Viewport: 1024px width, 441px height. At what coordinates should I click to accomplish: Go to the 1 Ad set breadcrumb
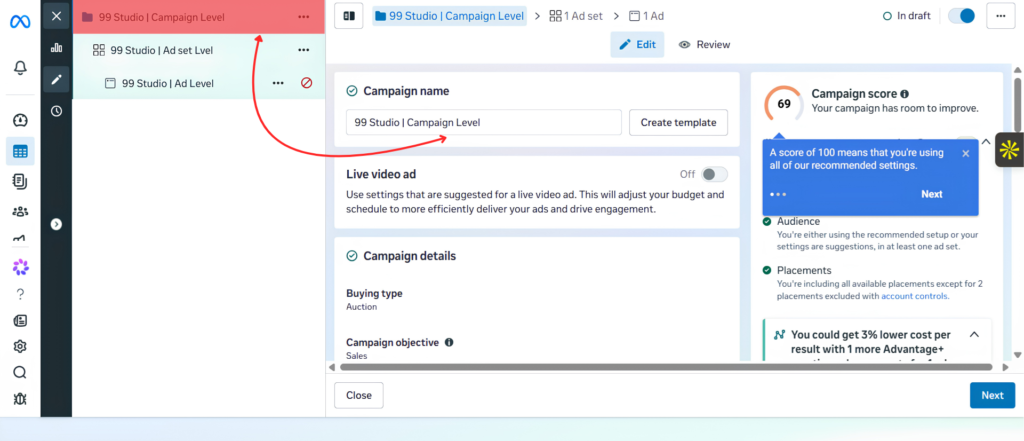point(577,16)
